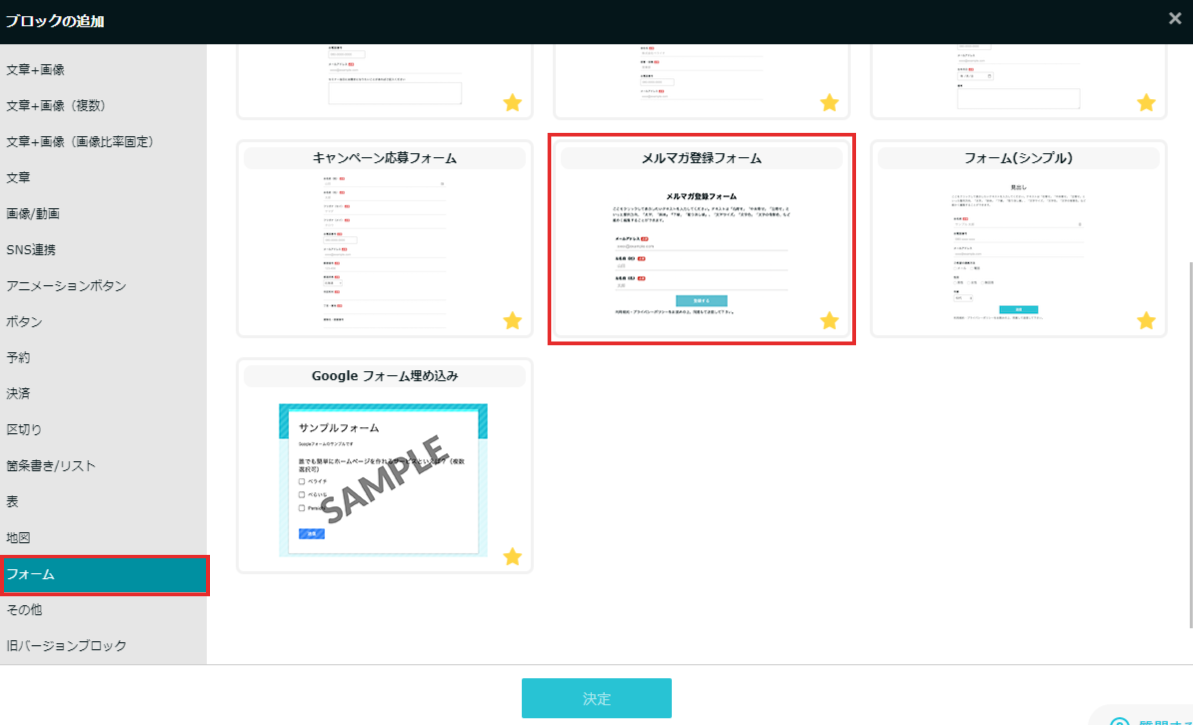This screenshot has width=1193, height=725.
Task: Select highlighted フォーム category
Action: [104, 574]
